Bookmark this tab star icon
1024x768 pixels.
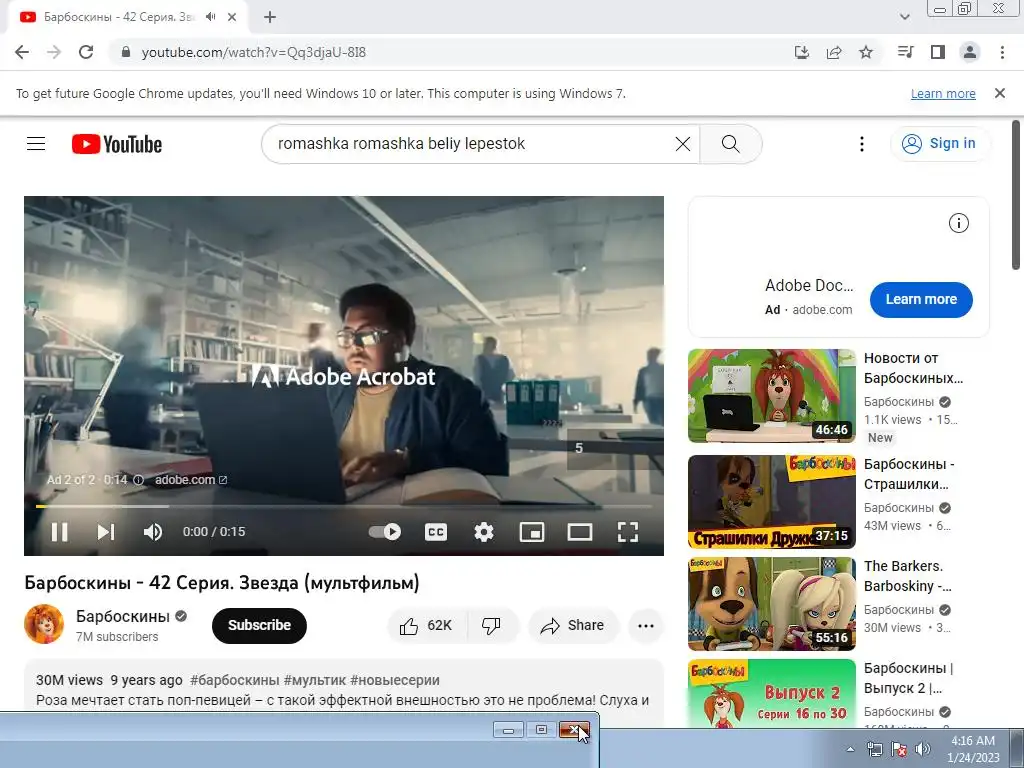click(866, 52)
